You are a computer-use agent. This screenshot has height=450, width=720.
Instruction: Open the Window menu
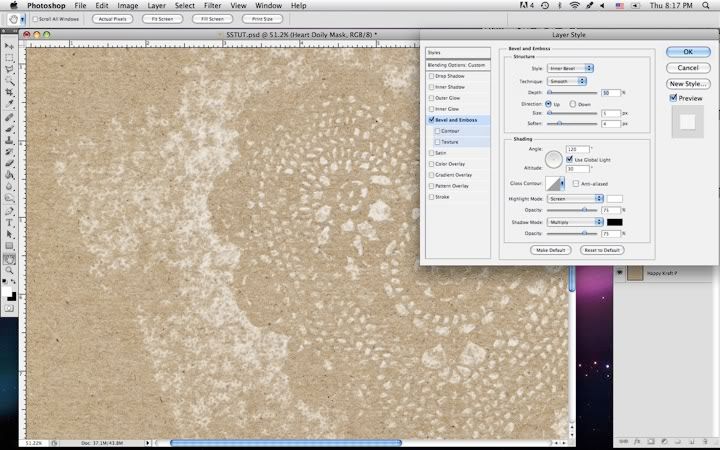pos(269,6)
